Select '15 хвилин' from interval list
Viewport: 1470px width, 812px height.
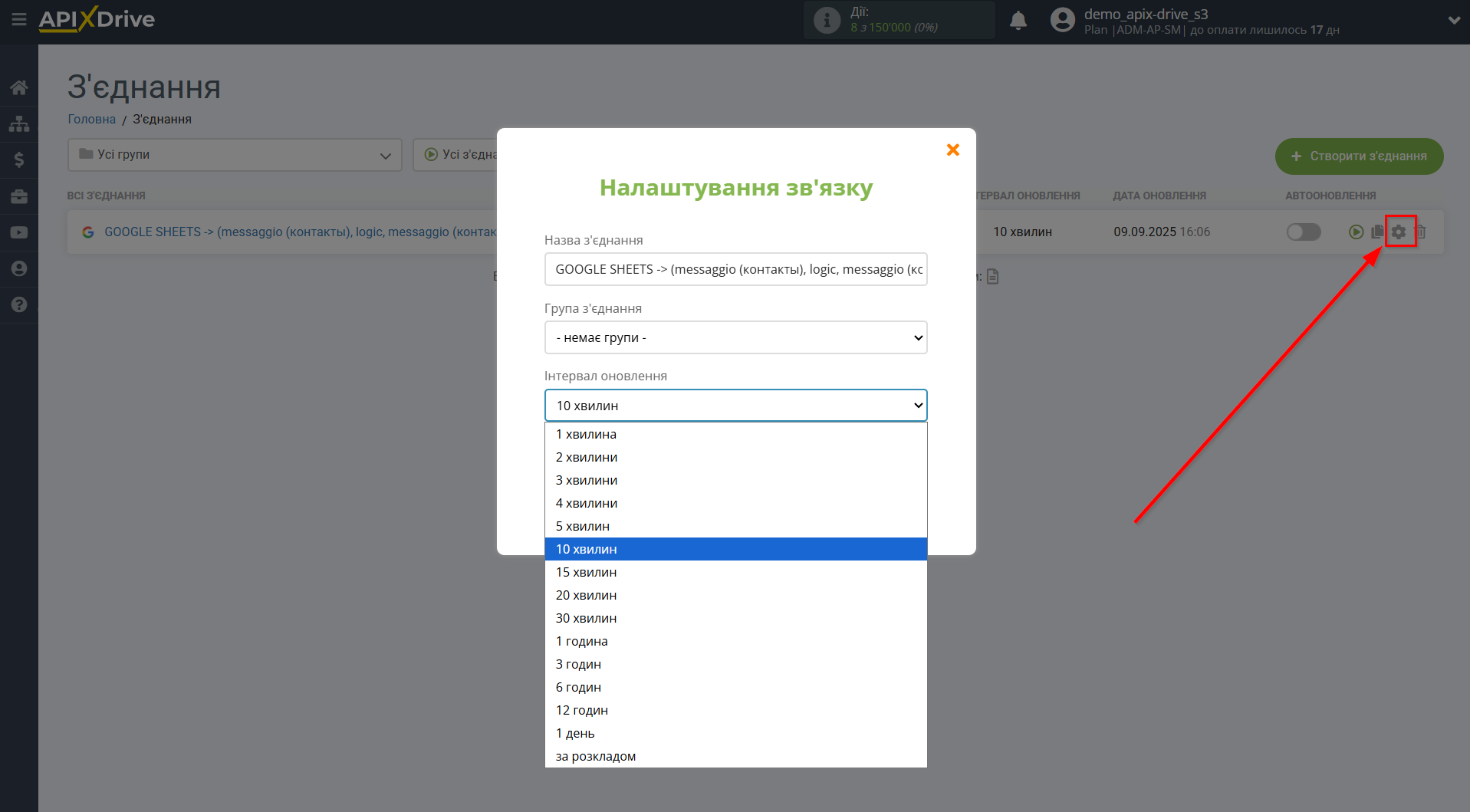[x=586, y=572]
